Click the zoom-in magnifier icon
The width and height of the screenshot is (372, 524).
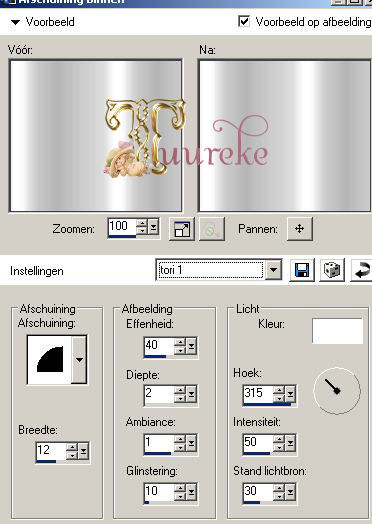click(182, 229)
